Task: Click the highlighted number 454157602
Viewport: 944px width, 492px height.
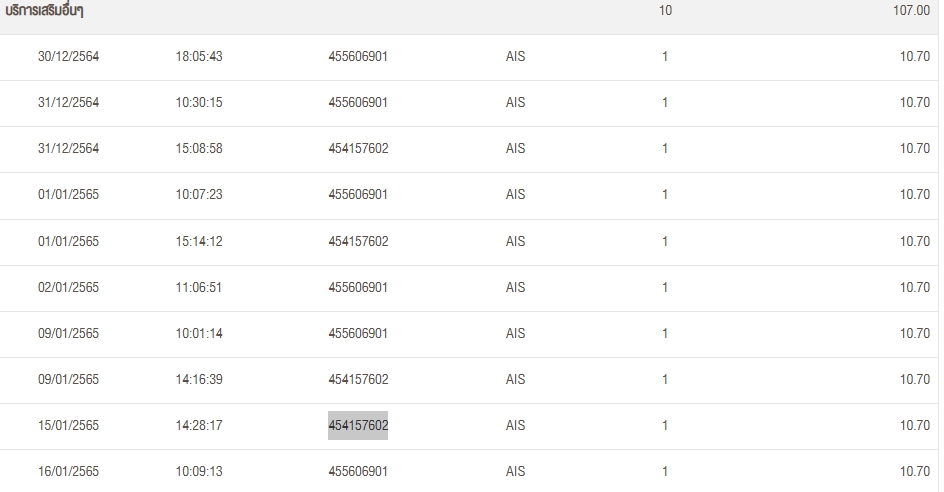Action: pyautogui.click(x=358, y=425)
